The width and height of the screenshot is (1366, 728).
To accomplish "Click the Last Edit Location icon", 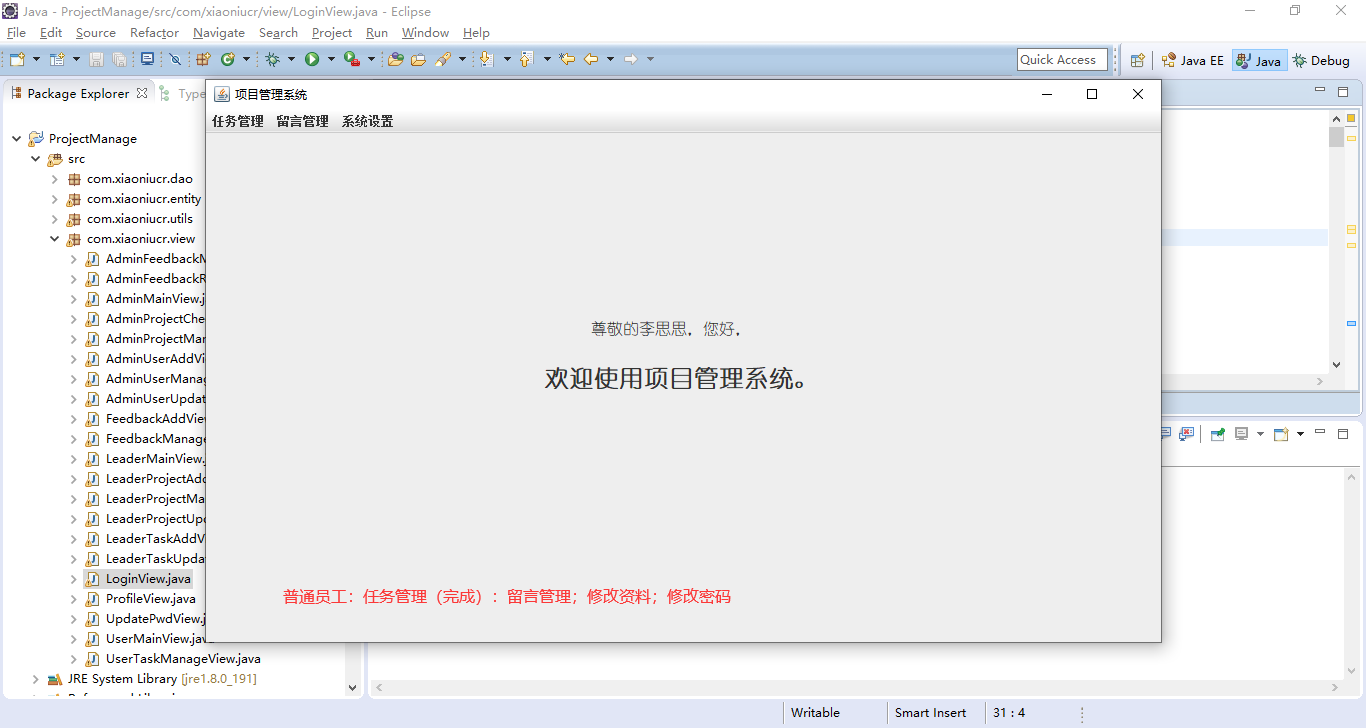I will [x=567, y=60].
